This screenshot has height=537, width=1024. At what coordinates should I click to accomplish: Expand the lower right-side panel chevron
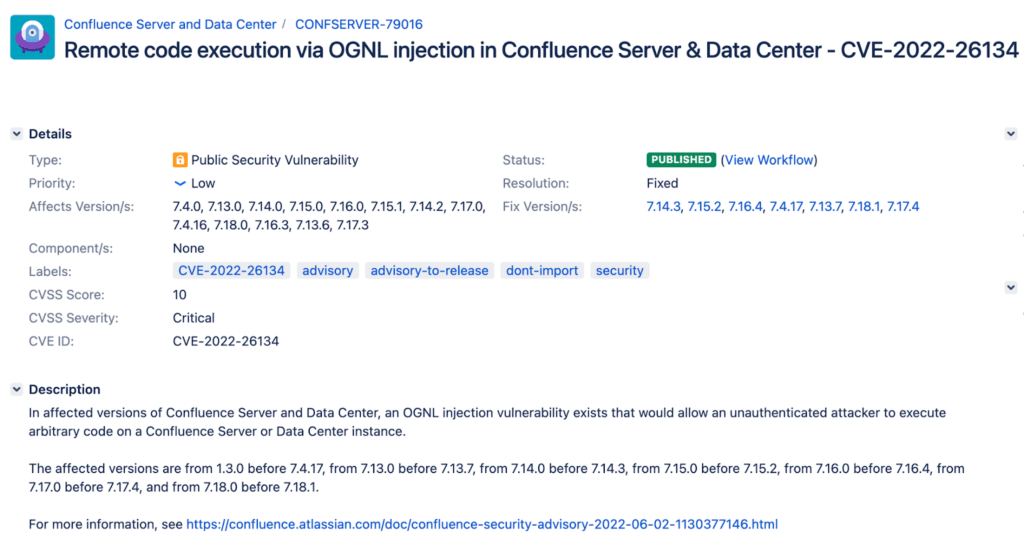[x=1010, y=287]
